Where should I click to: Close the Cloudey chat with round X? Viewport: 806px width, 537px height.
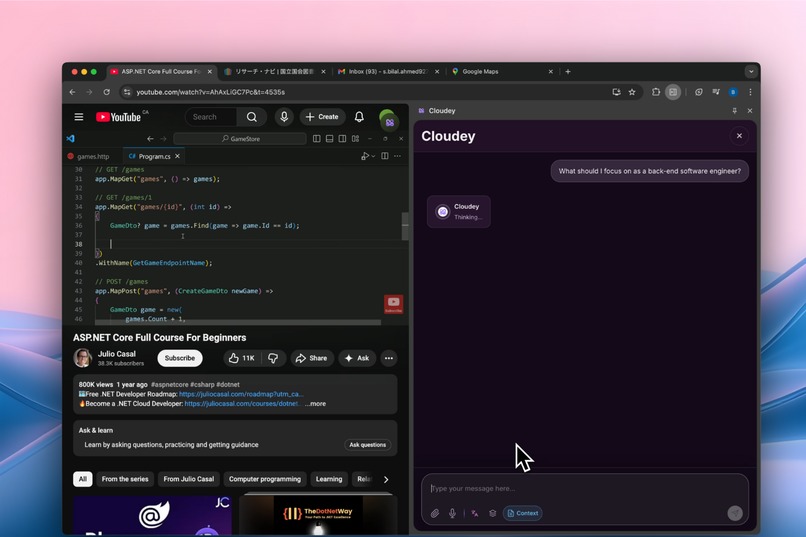(739, 136)
